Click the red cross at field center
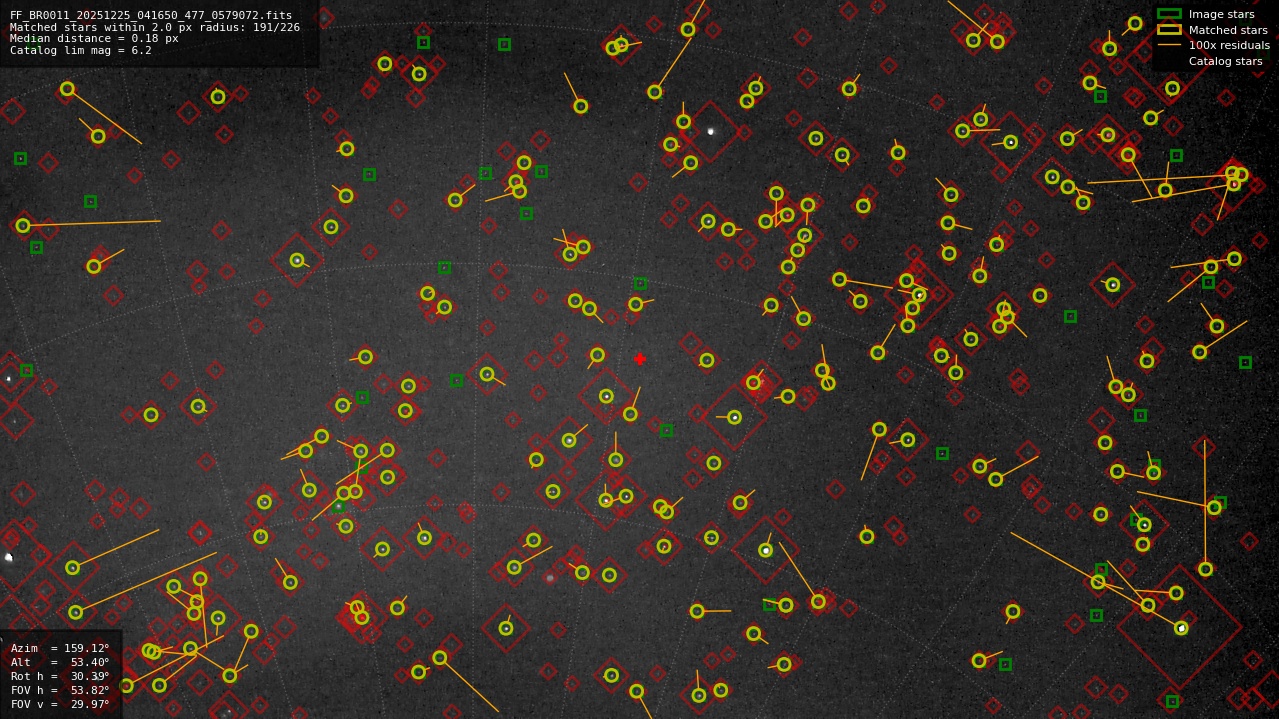This screenshot has height=719, width=1279. click(x=640, y=359)
